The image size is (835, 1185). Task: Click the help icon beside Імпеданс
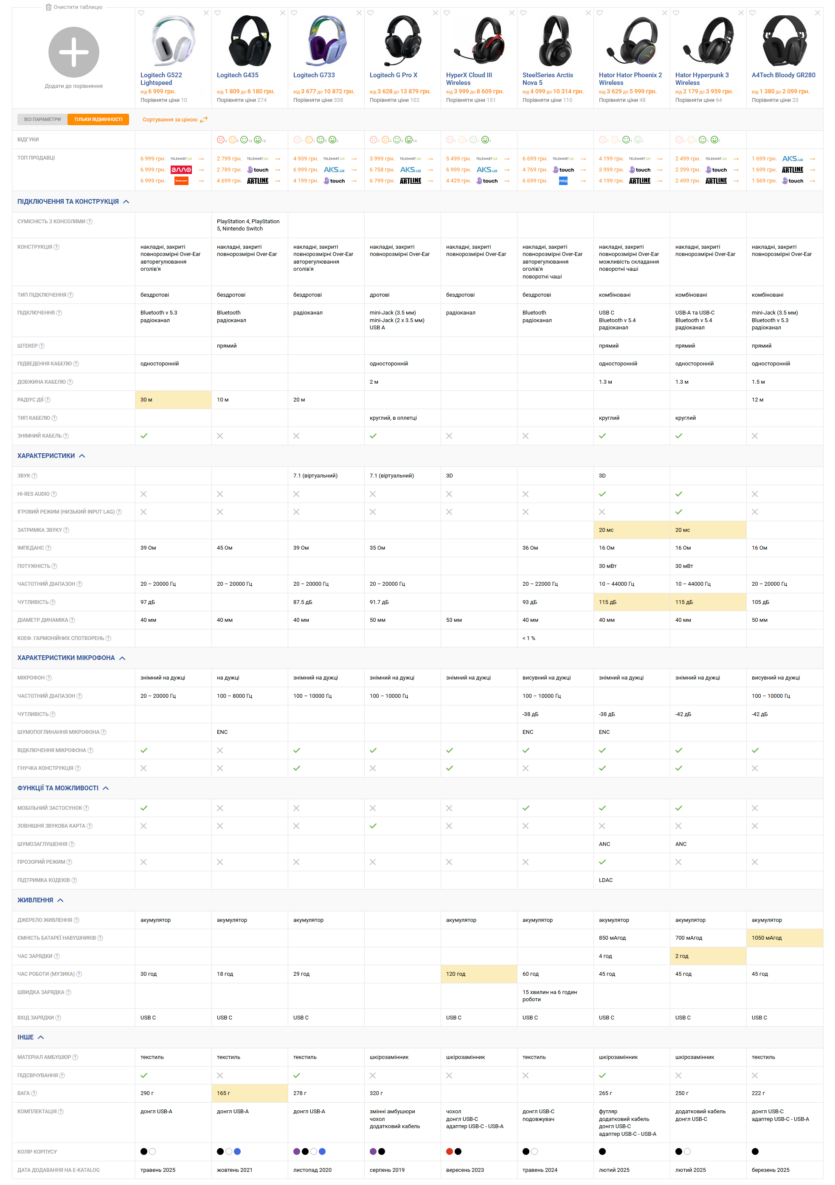(50, 548)
